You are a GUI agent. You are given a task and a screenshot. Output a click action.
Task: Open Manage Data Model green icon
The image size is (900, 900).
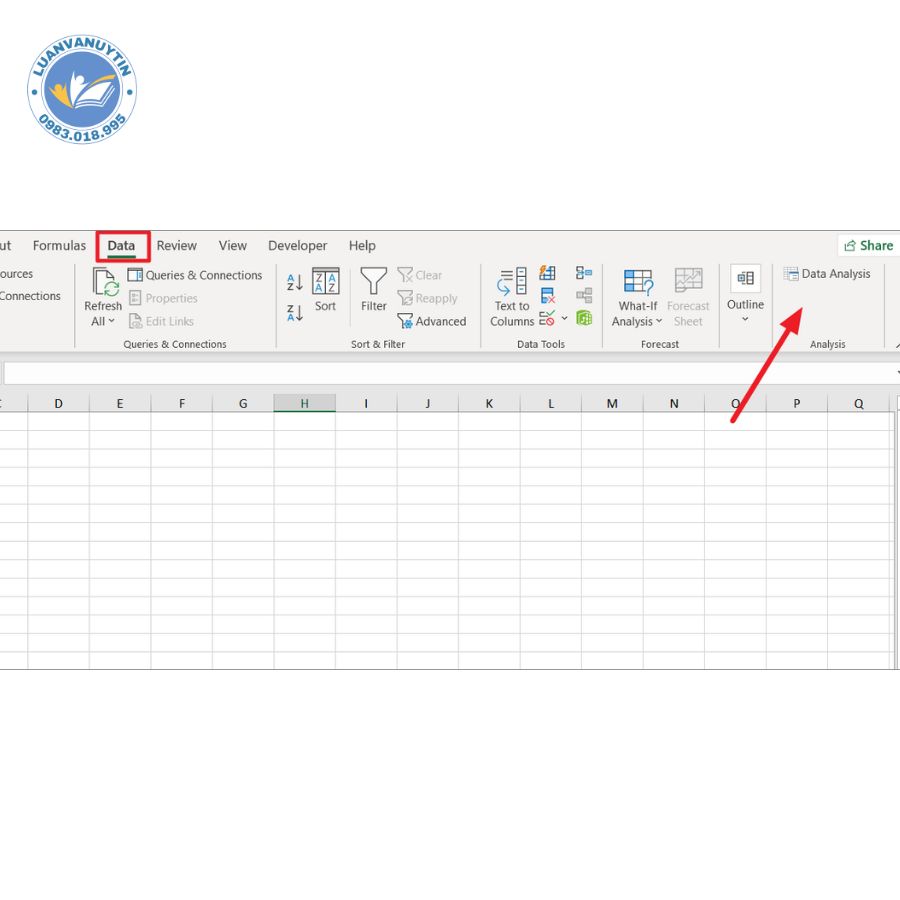[x=584, y=318]
